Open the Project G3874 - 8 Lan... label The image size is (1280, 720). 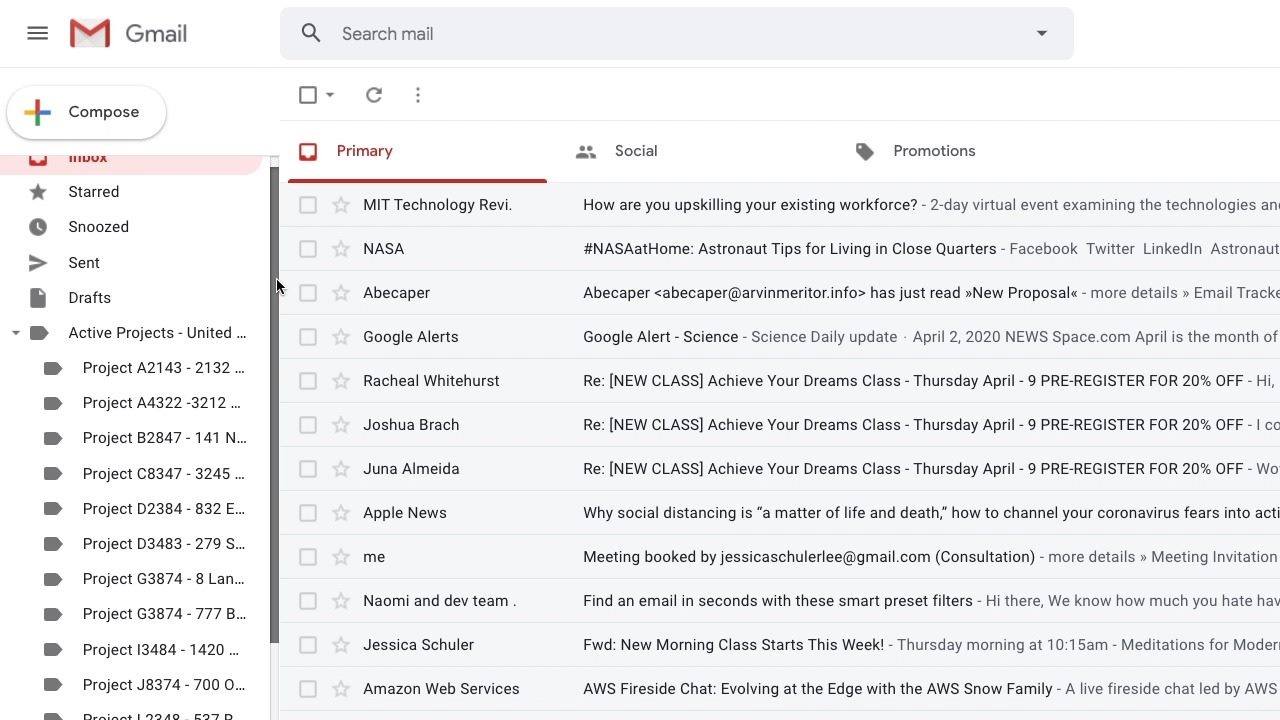pyautogui.click(x=164, y=579)
